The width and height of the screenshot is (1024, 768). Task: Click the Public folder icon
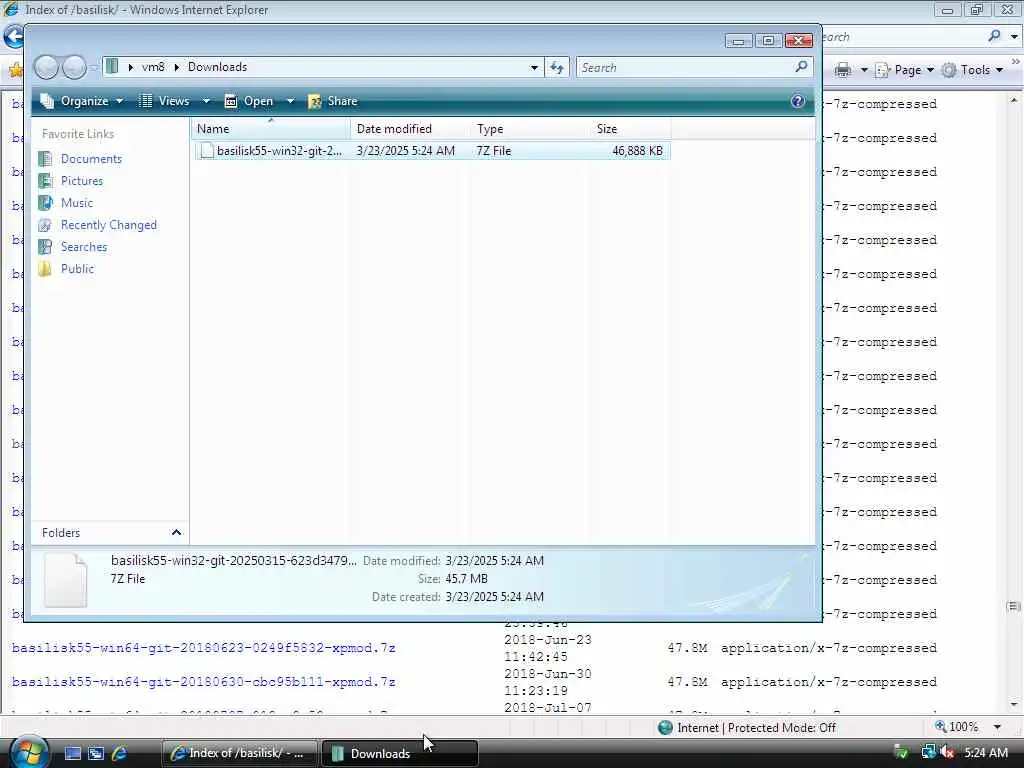(45, 269)
